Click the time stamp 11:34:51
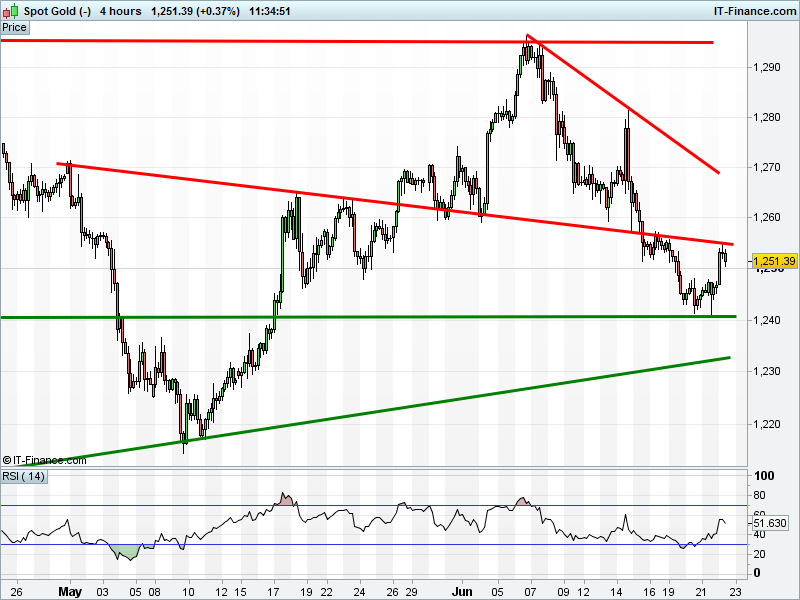The height and width of the screenshot is (600, 800). click(x=269, y=11)
